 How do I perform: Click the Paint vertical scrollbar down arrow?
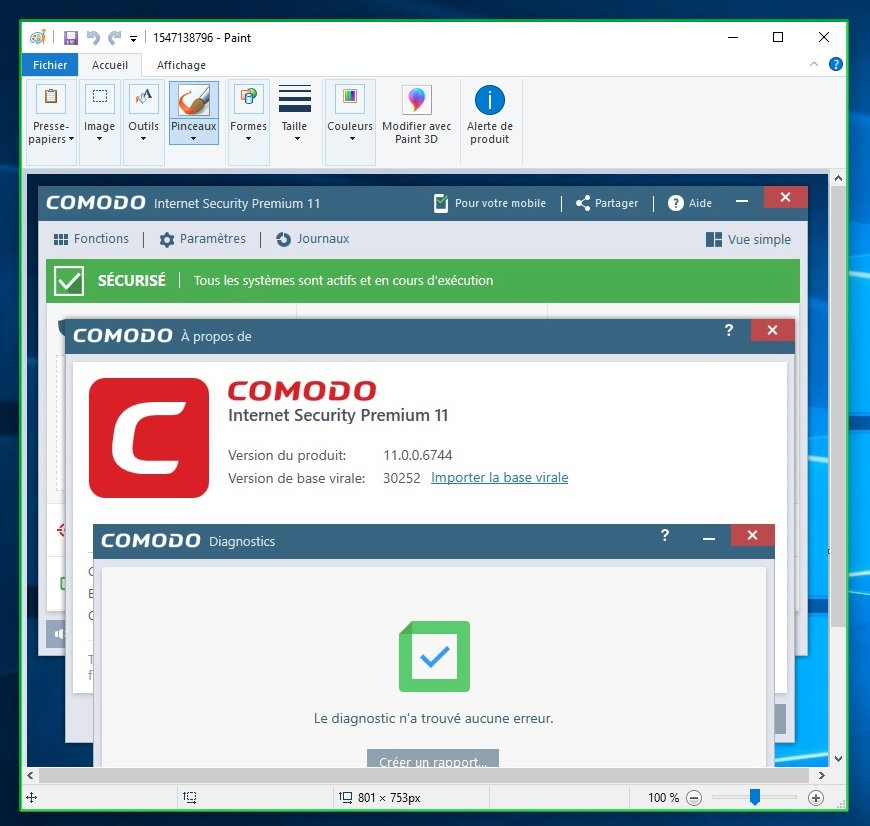[x=838, y=758]
